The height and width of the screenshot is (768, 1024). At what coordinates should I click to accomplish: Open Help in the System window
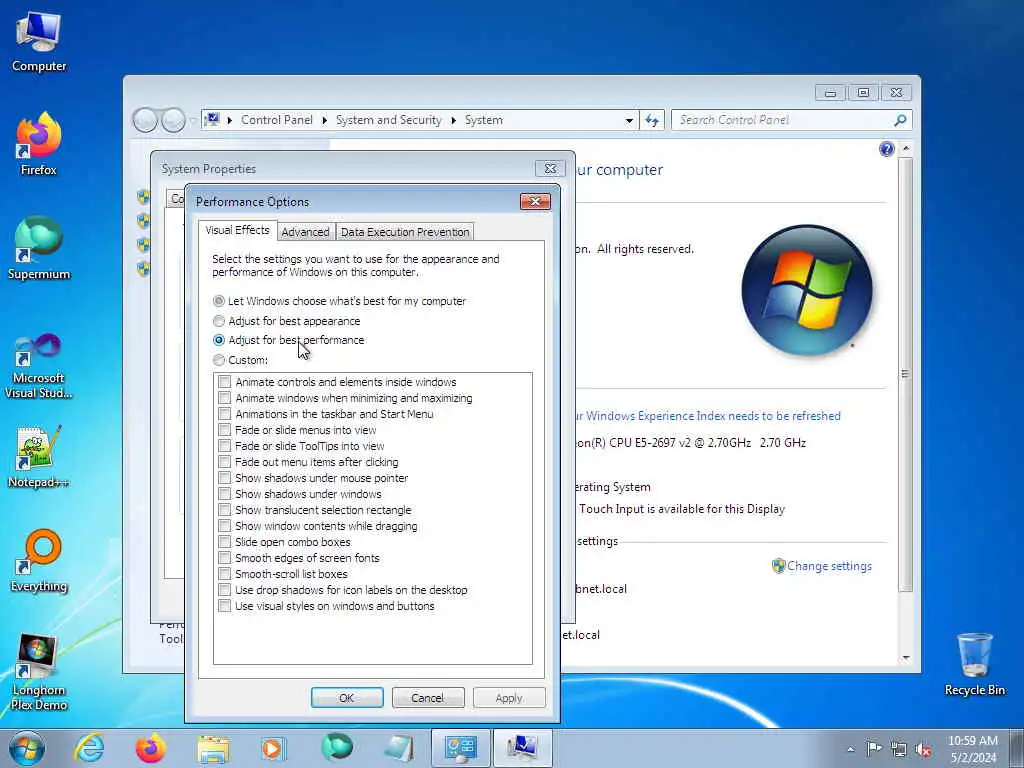click(x=886, y=150)
